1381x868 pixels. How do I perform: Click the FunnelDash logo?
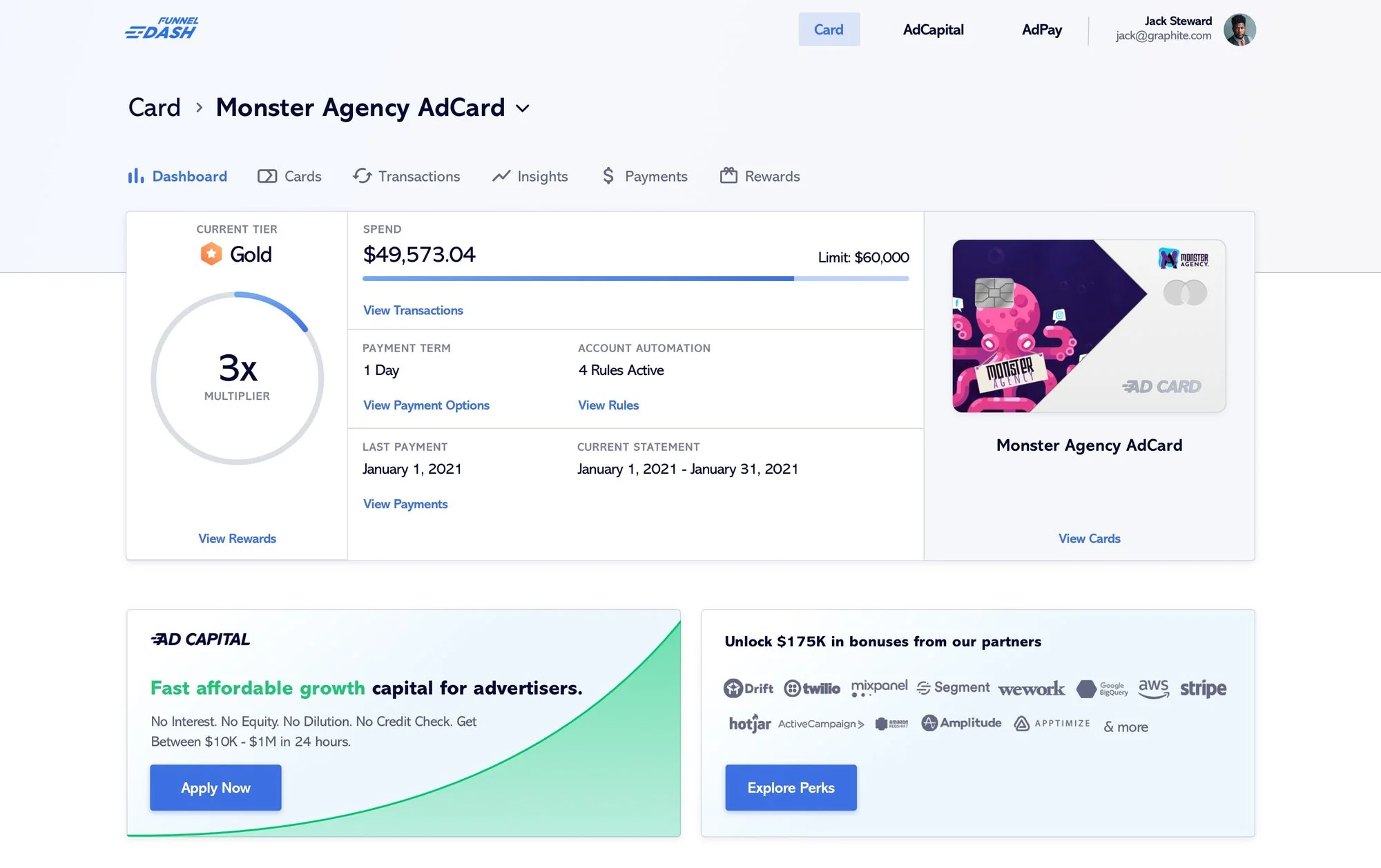pos(162,29)
